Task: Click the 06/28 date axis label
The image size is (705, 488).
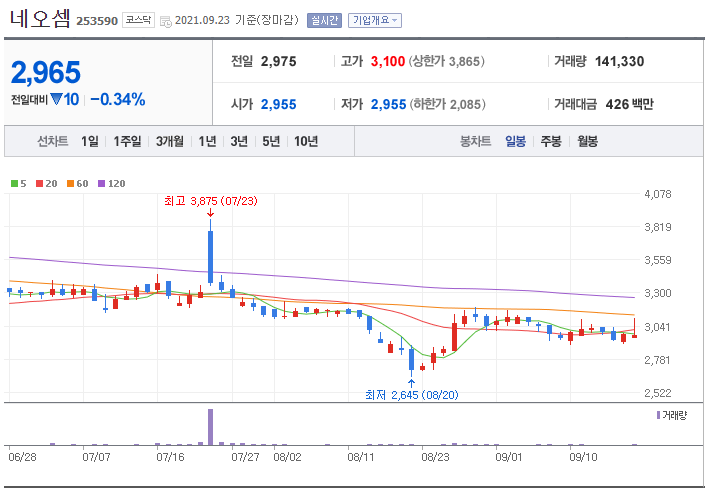Action: (x=22, y=457)
